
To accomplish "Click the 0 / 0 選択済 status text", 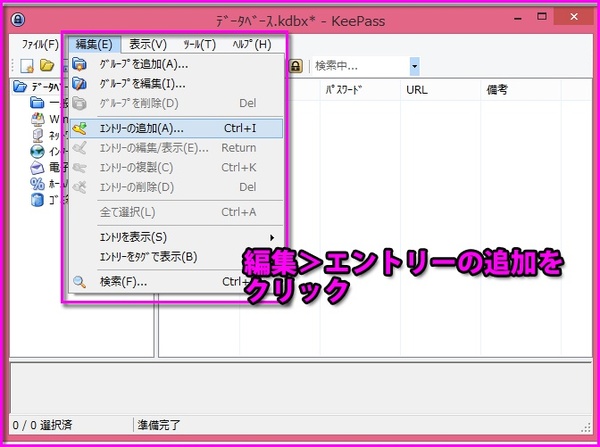I will [42, 425].
